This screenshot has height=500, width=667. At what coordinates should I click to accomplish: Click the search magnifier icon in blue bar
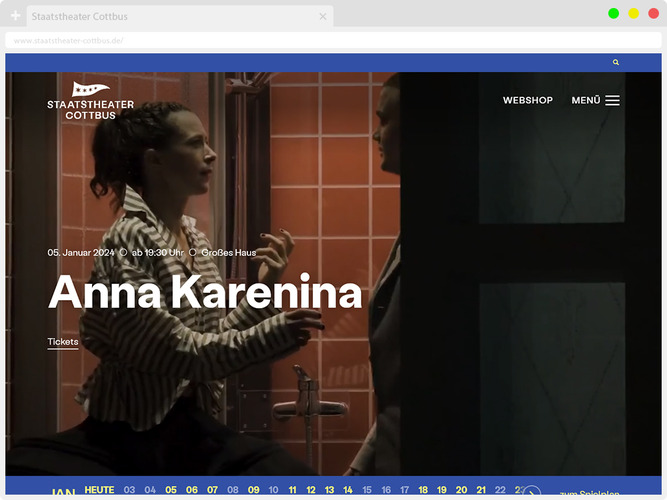[x=616, y=62]
